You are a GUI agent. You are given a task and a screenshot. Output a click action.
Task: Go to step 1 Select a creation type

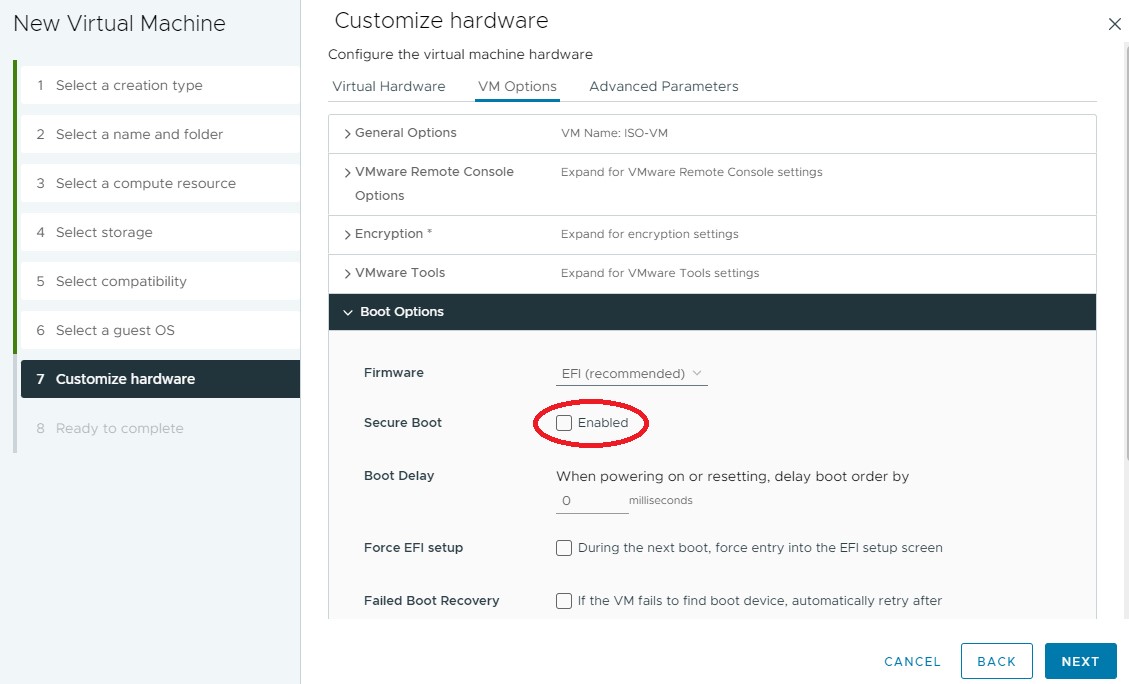(x=129, y=85)
